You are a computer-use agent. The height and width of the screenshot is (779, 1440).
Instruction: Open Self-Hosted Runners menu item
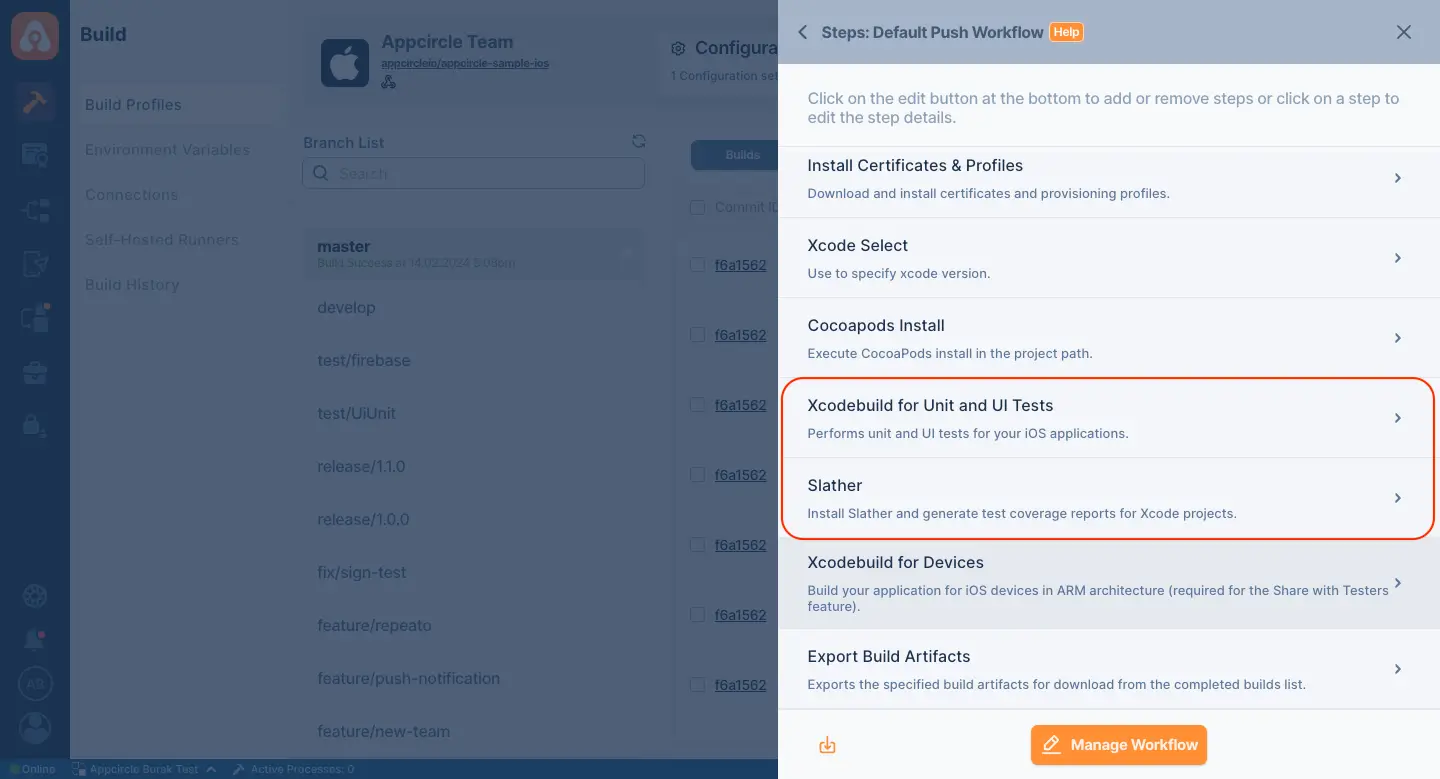pos(161,239)
